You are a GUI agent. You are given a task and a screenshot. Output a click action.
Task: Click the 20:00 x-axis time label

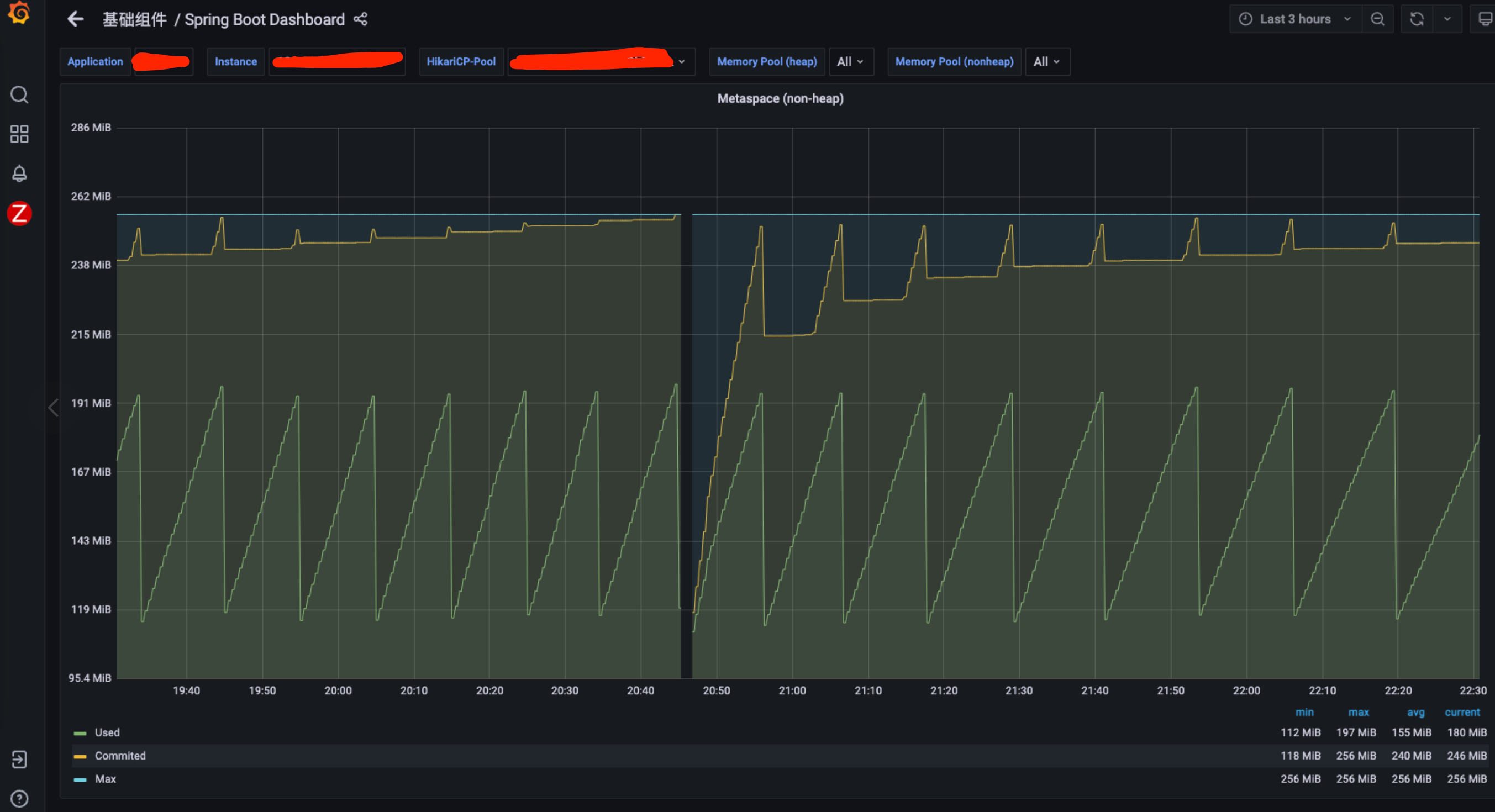[338, 690]
